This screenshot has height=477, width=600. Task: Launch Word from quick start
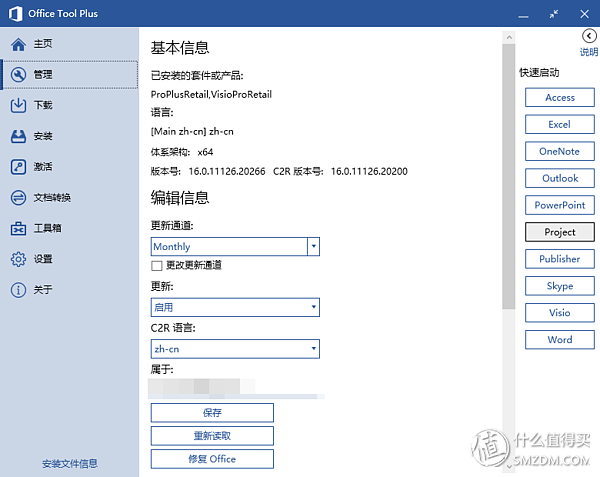(x=560, y=340)
